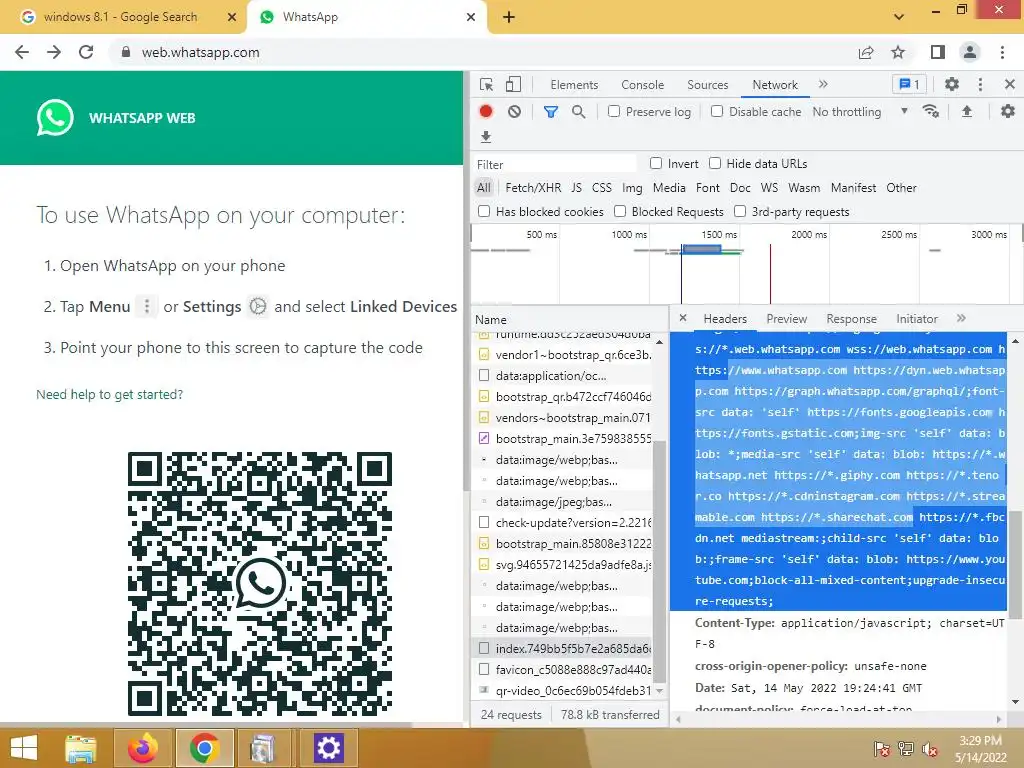1024x768 pixels.
Task: Open the issues counter badge showing 1
Action: point(909,84)
